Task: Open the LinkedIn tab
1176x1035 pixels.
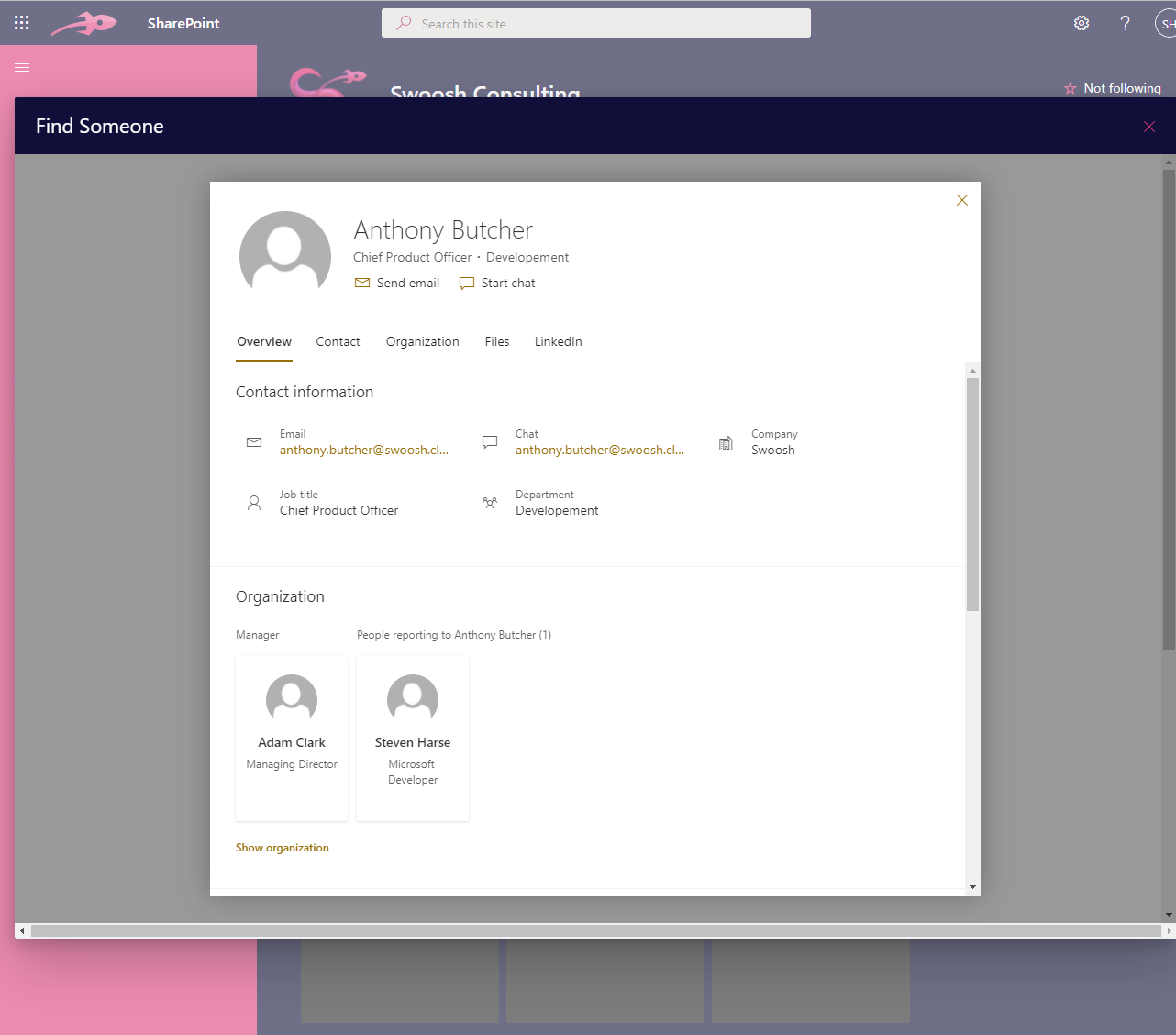Action: coord(558,341)
